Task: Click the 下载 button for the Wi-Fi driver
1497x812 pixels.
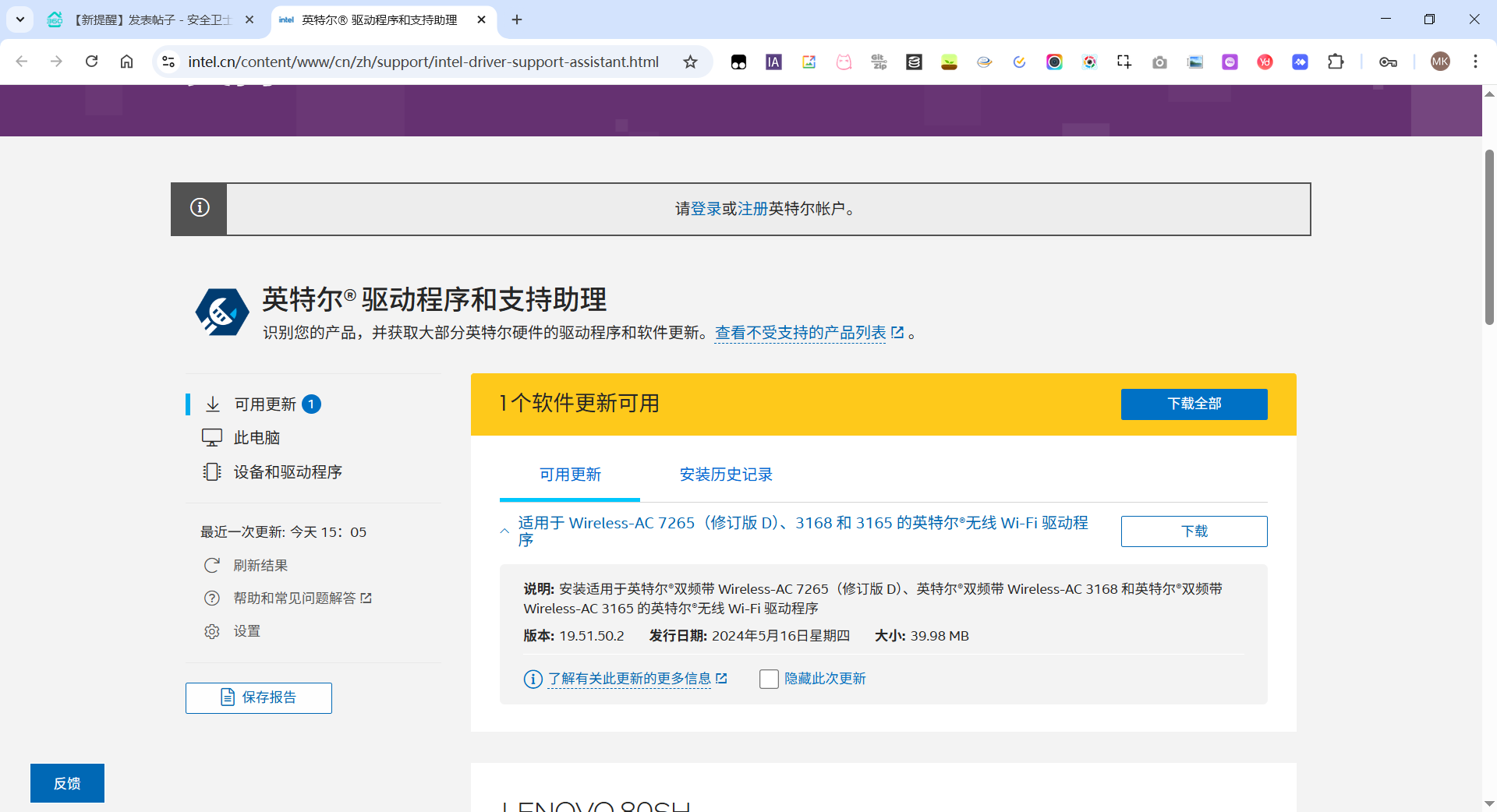Action: tap(1194, 531)
